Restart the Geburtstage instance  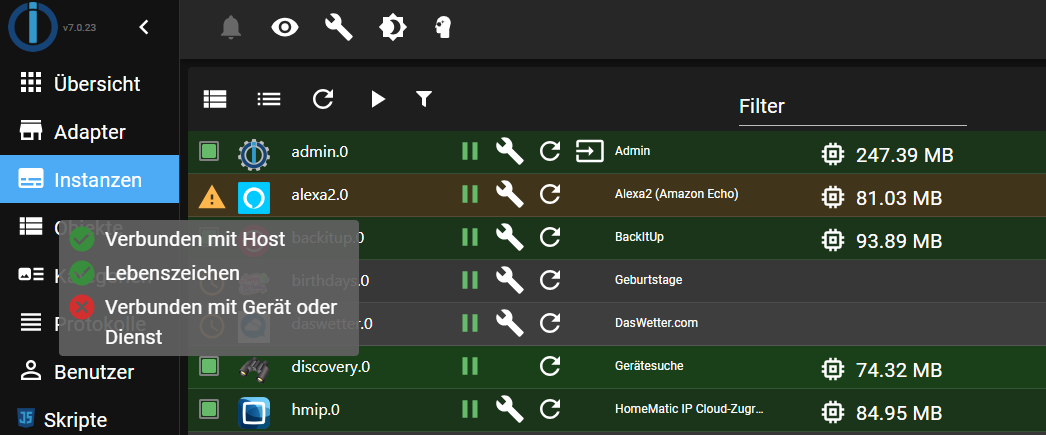(x=550, y=280)
